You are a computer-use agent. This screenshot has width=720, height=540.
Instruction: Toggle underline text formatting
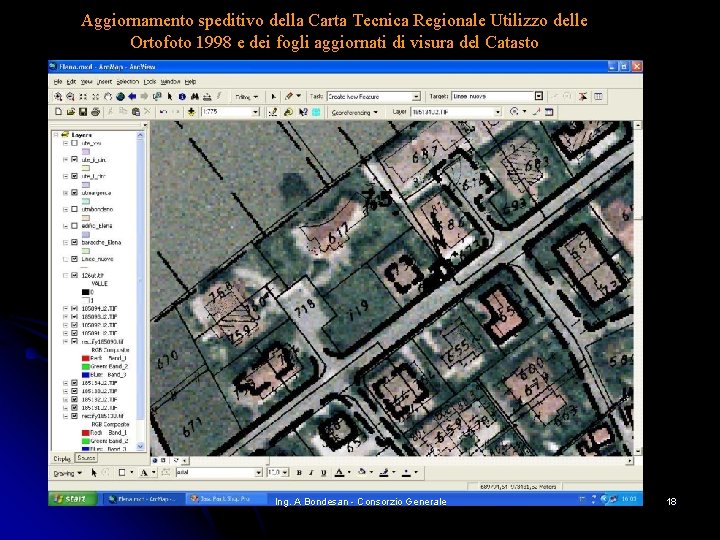(324, 472)
